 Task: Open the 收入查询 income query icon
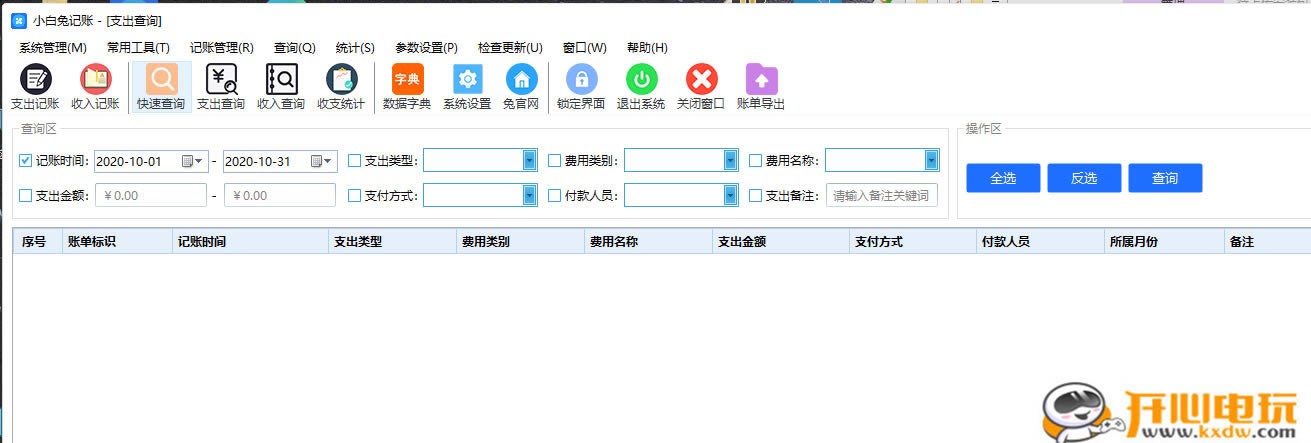coord(281,86)
